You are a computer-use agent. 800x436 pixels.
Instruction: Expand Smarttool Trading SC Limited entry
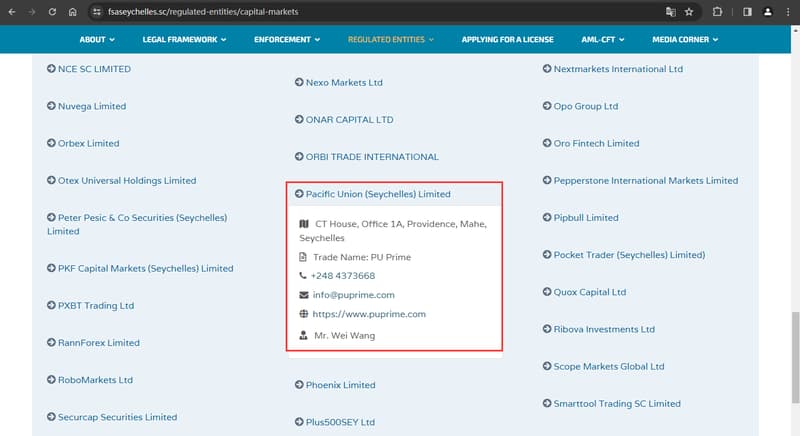coord(612,403)
